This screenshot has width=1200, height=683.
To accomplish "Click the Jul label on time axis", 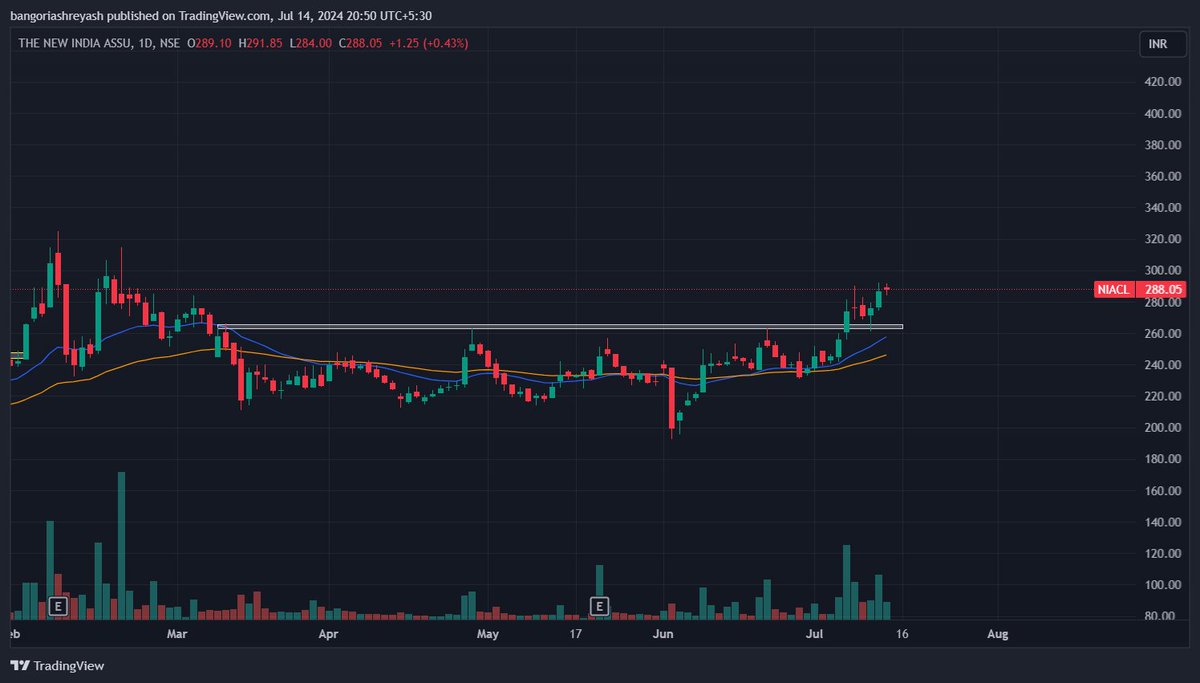I will pyautogui.click(x=815, y=634).
